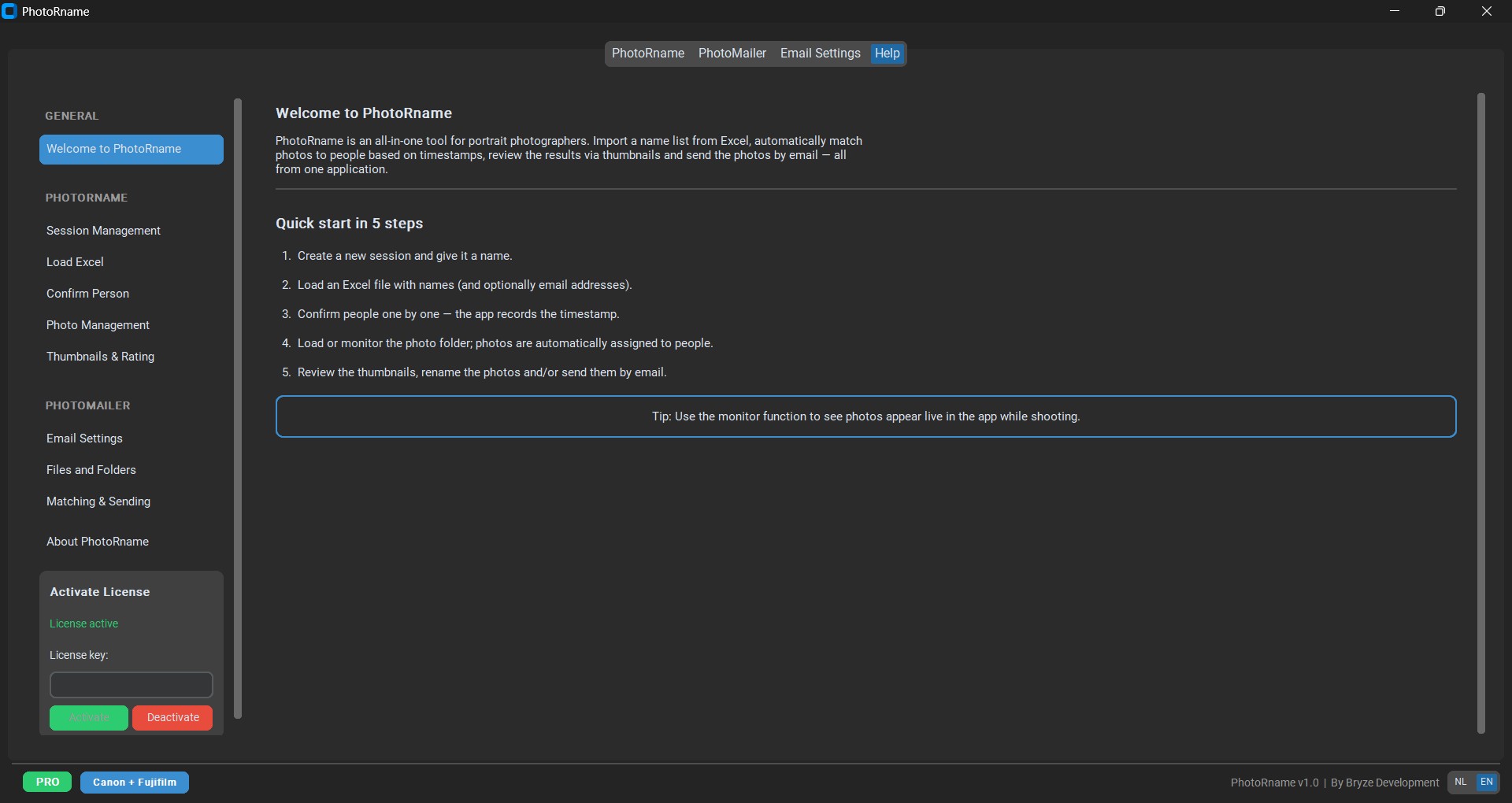Go to Photo Management topic
Image resolution: width=1512 pixels, height=803 pixels.
coord(98,325)
